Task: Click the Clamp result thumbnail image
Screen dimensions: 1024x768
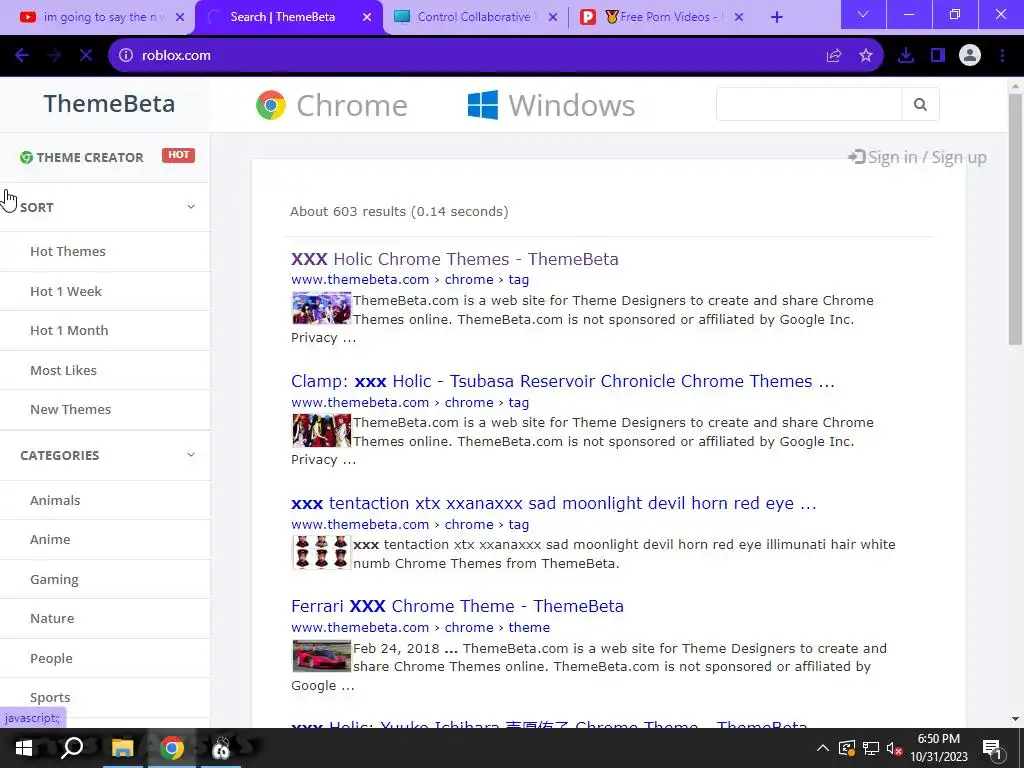Action: pos(321,430)
